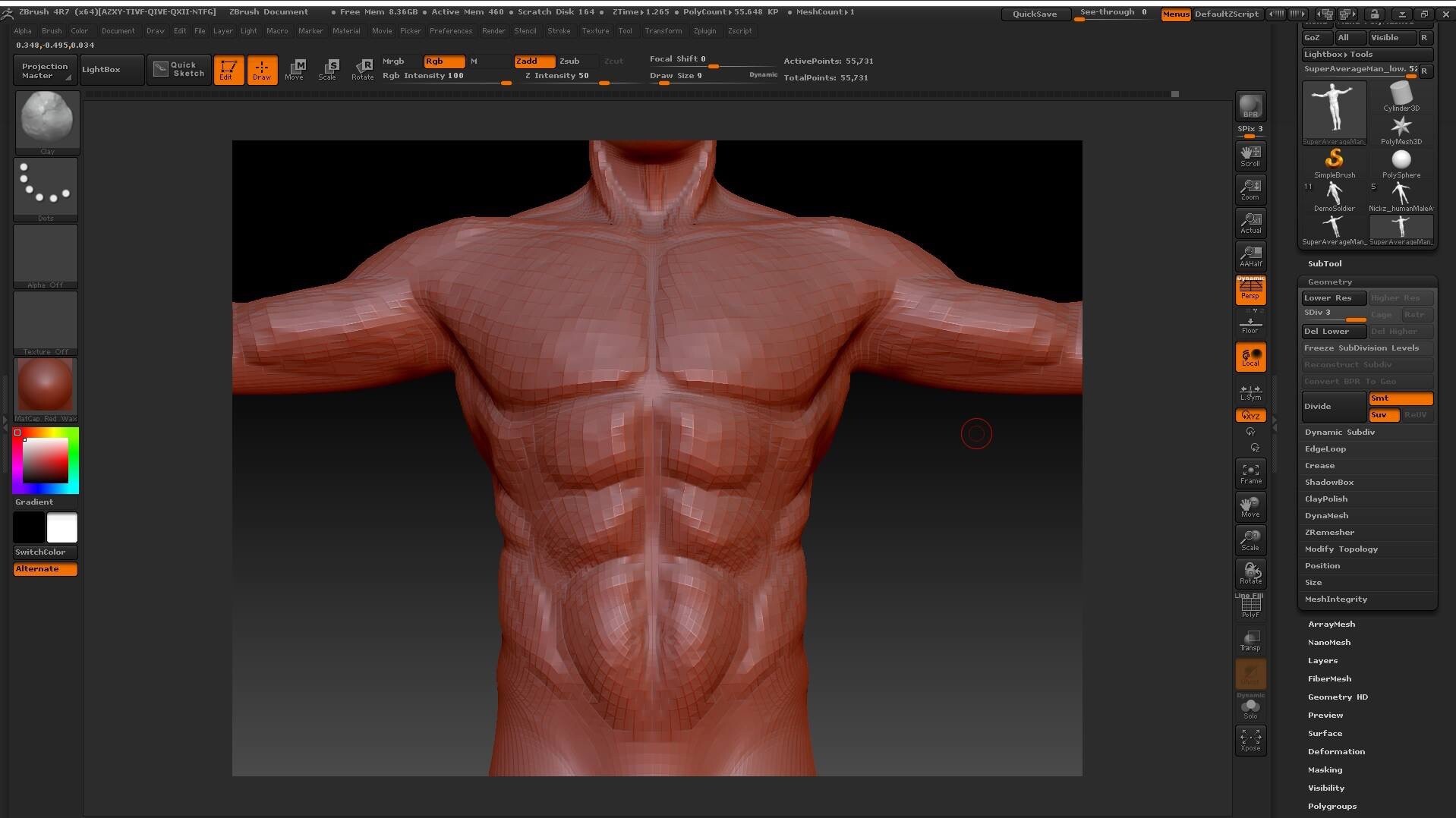This screenshot has width=1456, height=818.
Task: Open the Preferences menu
Action: click(x=451, y=30)
